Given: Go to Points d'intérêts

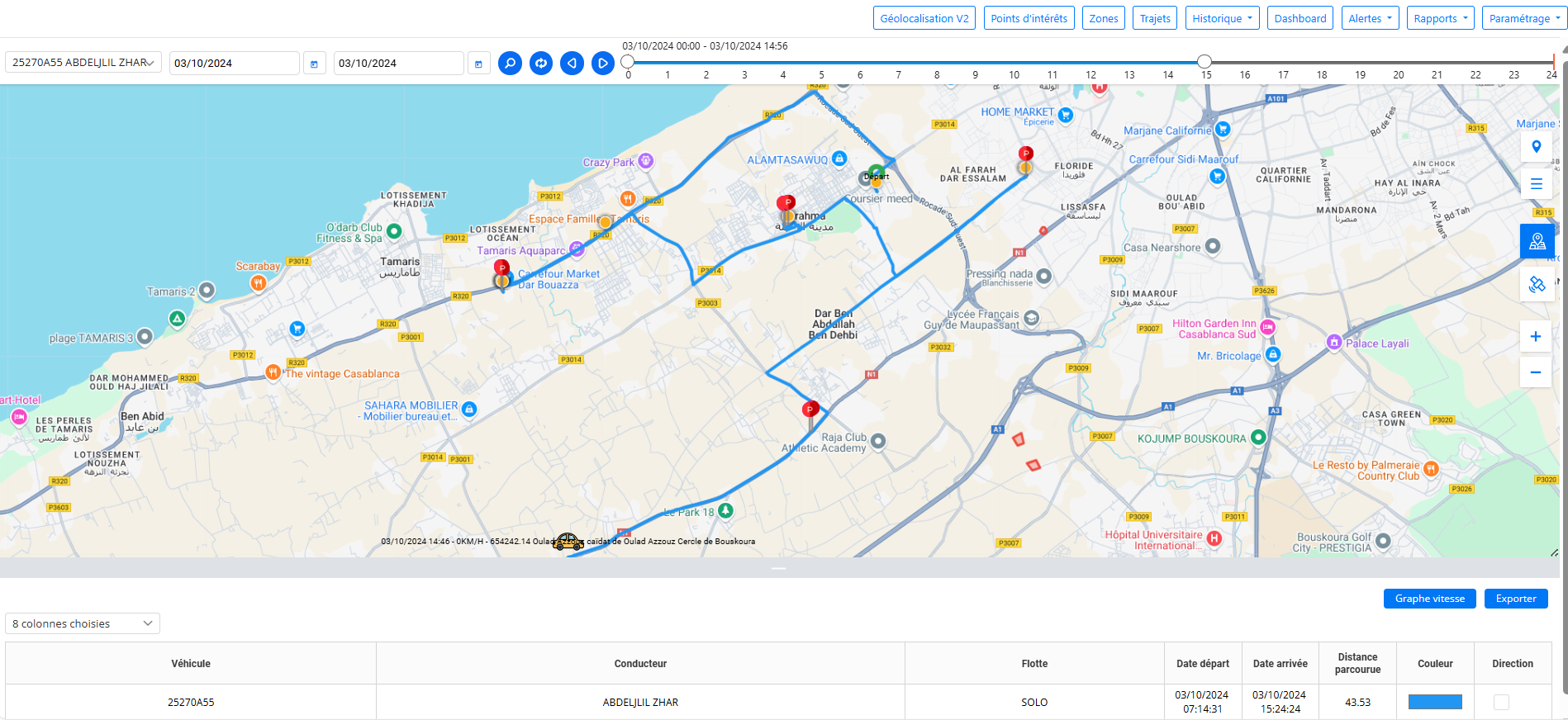Looking at the screenshot, I should click(x=1029, y=18).
